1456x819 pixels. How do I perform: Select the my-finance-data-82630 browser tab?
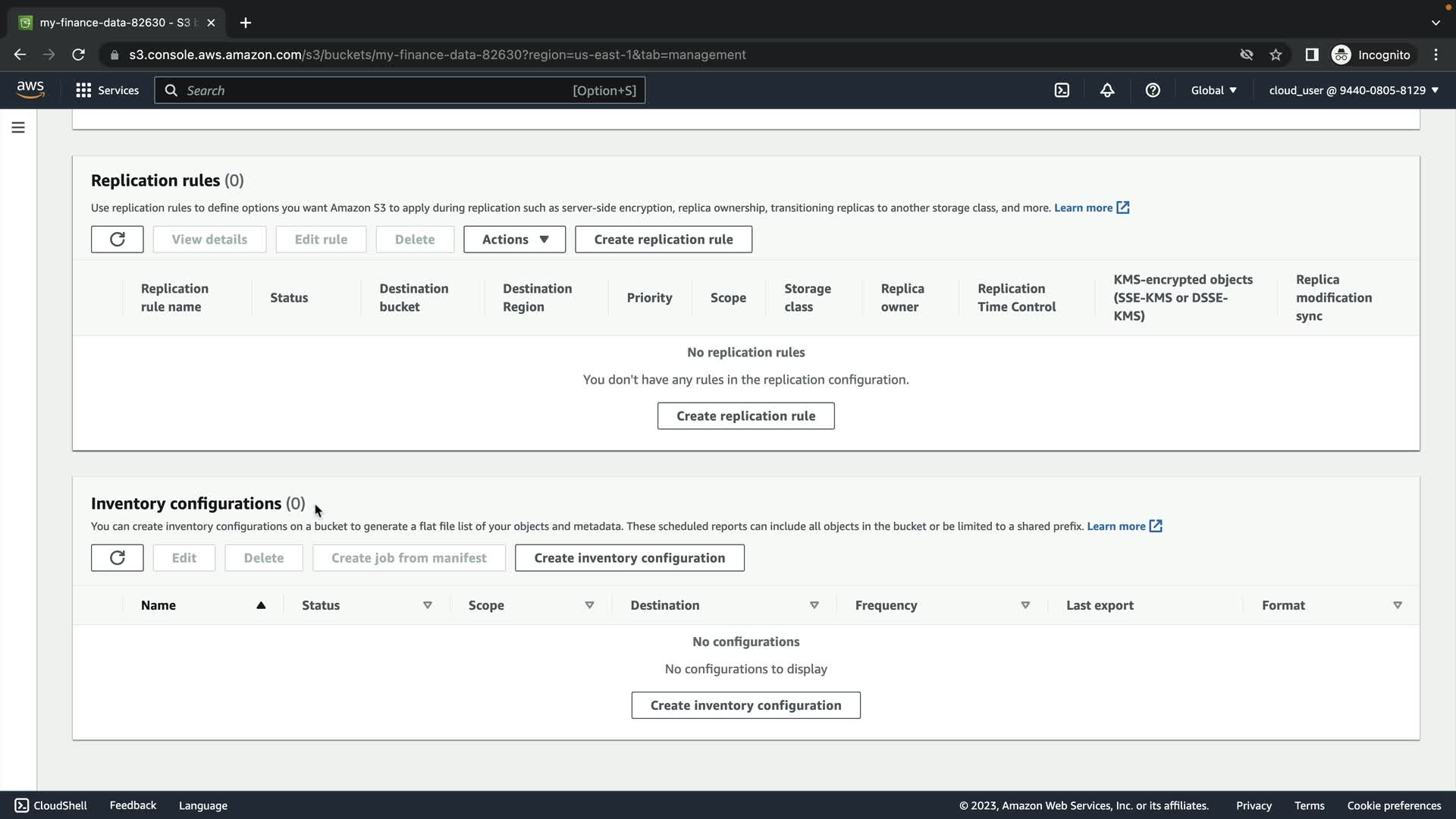click(114, 23)
